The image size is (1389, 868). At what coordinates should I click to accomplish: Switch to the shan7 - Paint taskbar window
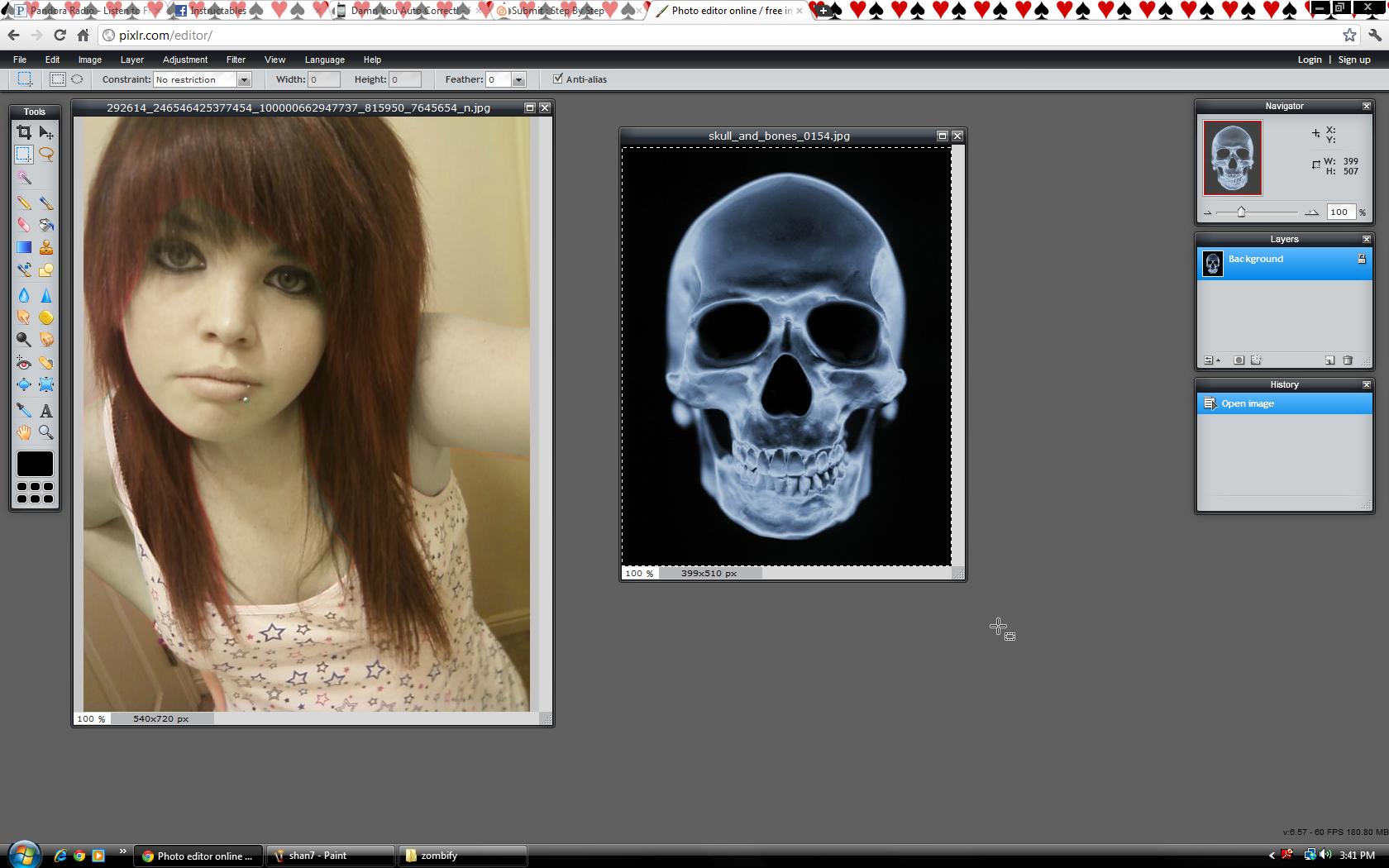tap(331, 856)
